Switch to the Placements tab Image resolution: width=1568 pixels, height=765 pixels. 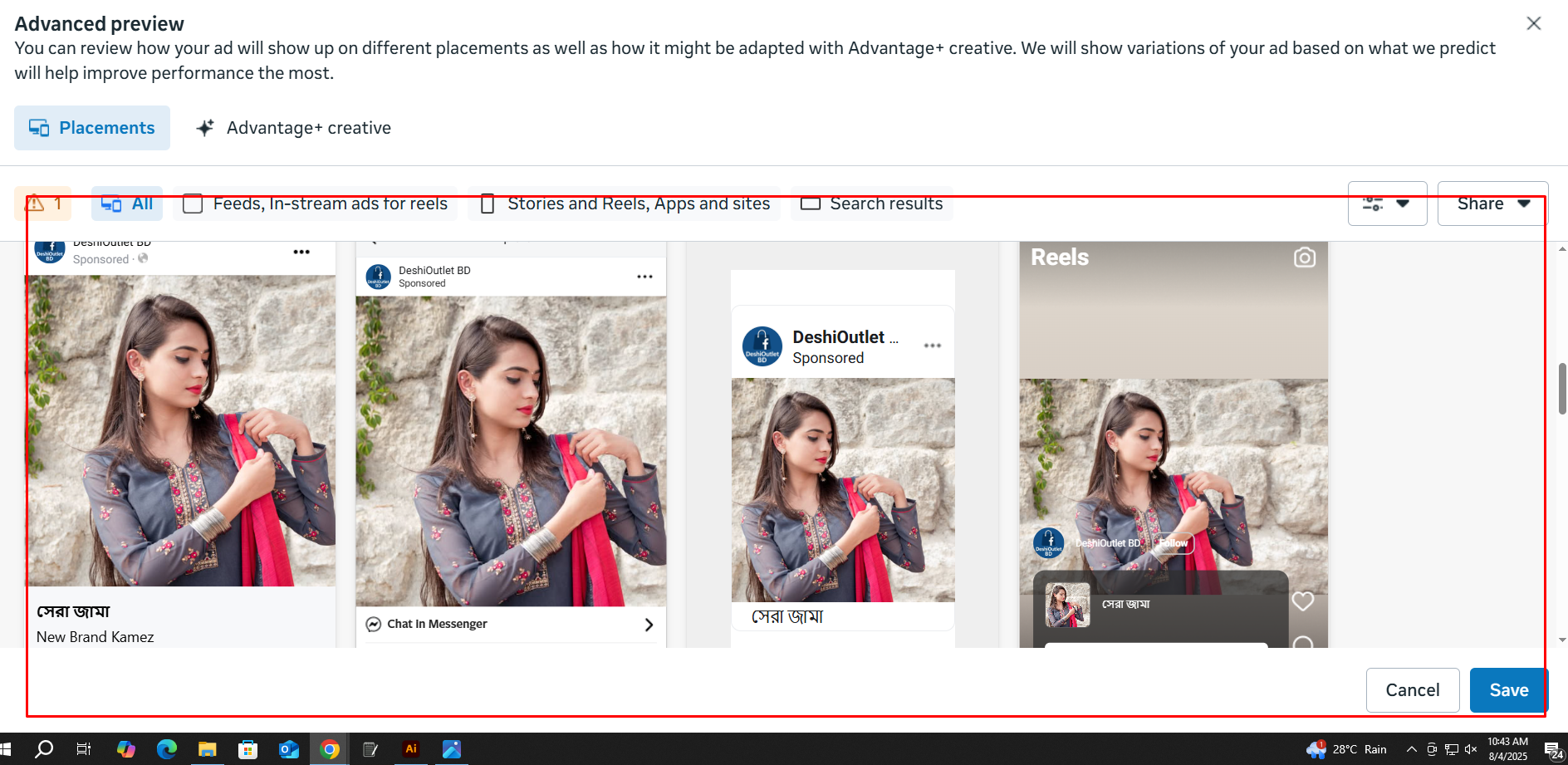92,128
